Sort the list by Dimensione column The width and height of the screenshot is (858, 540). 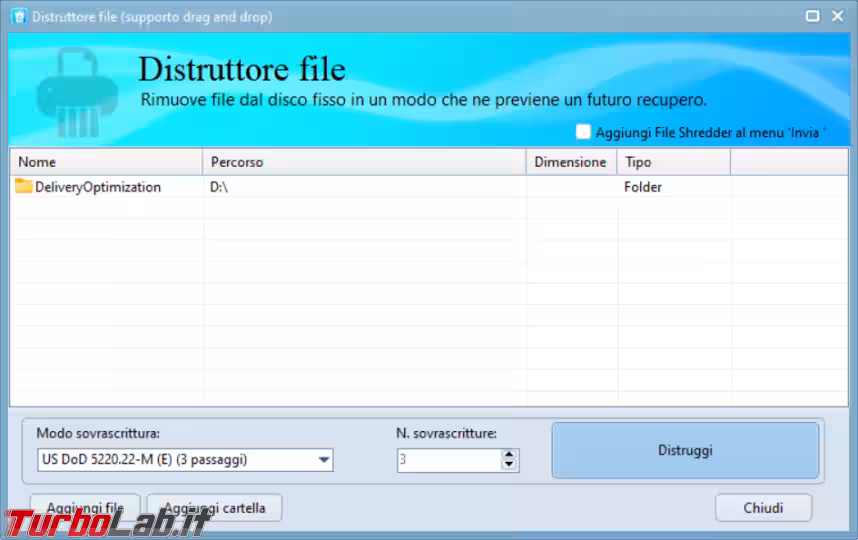(x=570, y=162)
